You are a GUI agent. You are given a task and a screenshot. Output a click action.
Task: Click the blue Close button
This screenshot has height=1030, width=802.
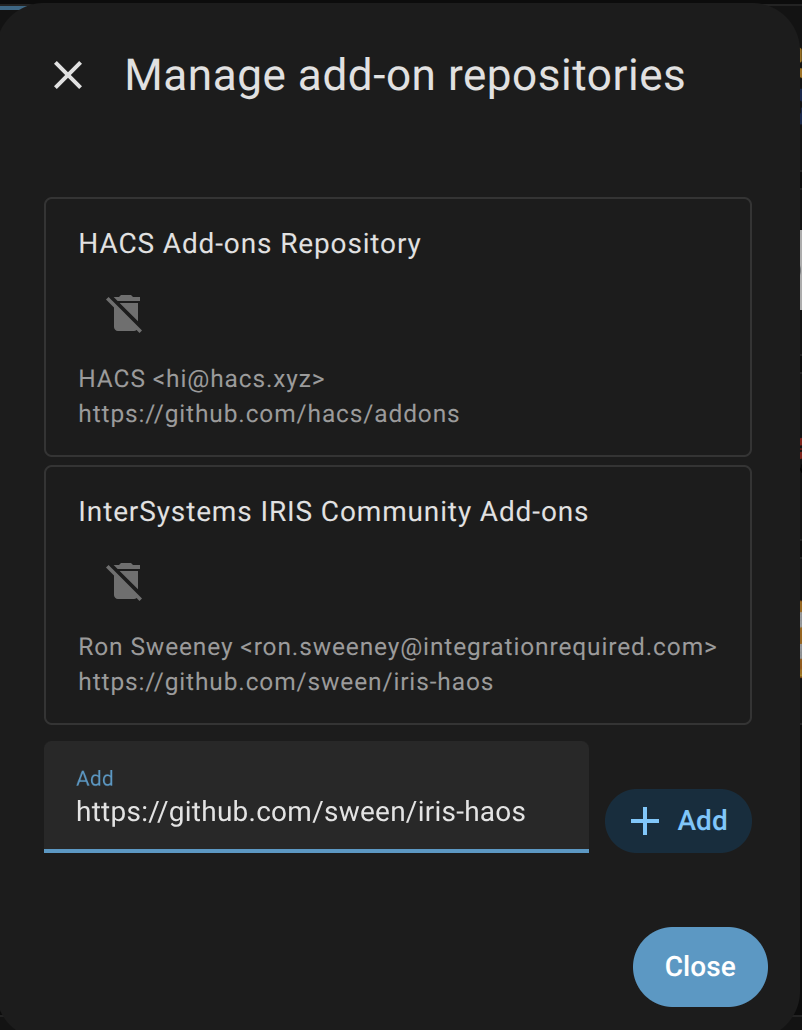[x=699, y=966]
